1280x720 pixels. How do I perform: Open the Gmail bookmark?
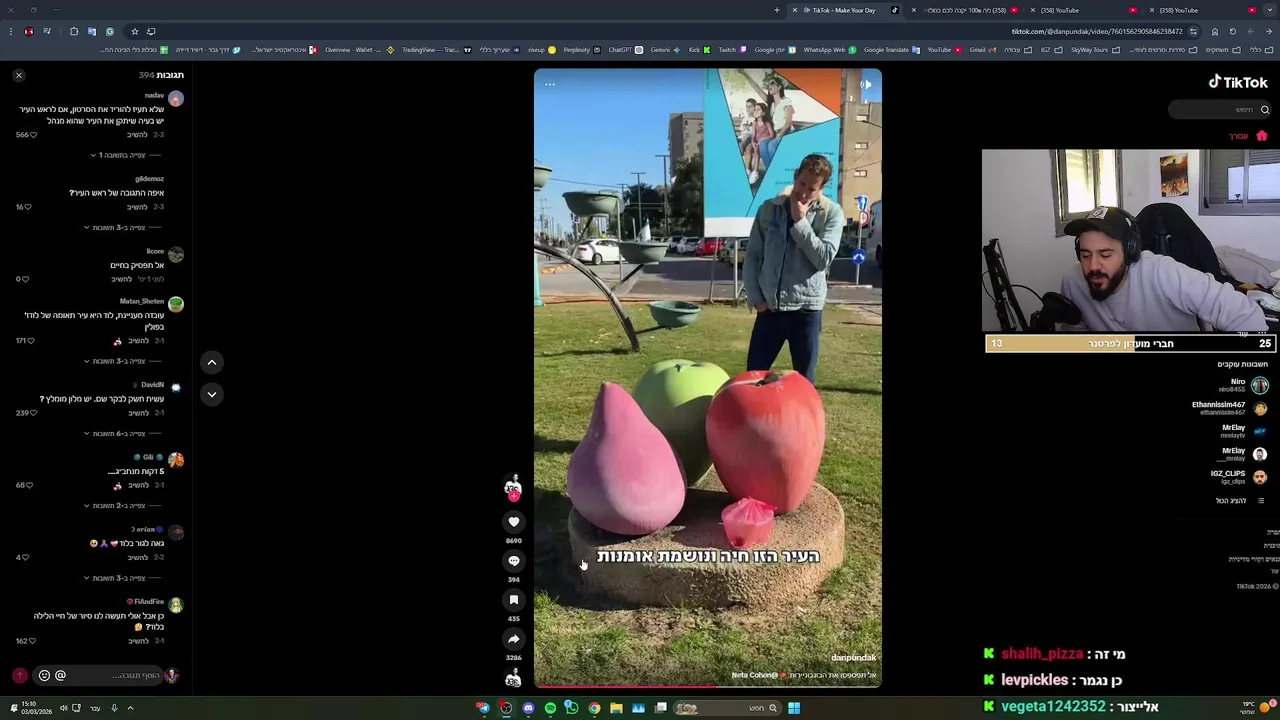point(981,49)
